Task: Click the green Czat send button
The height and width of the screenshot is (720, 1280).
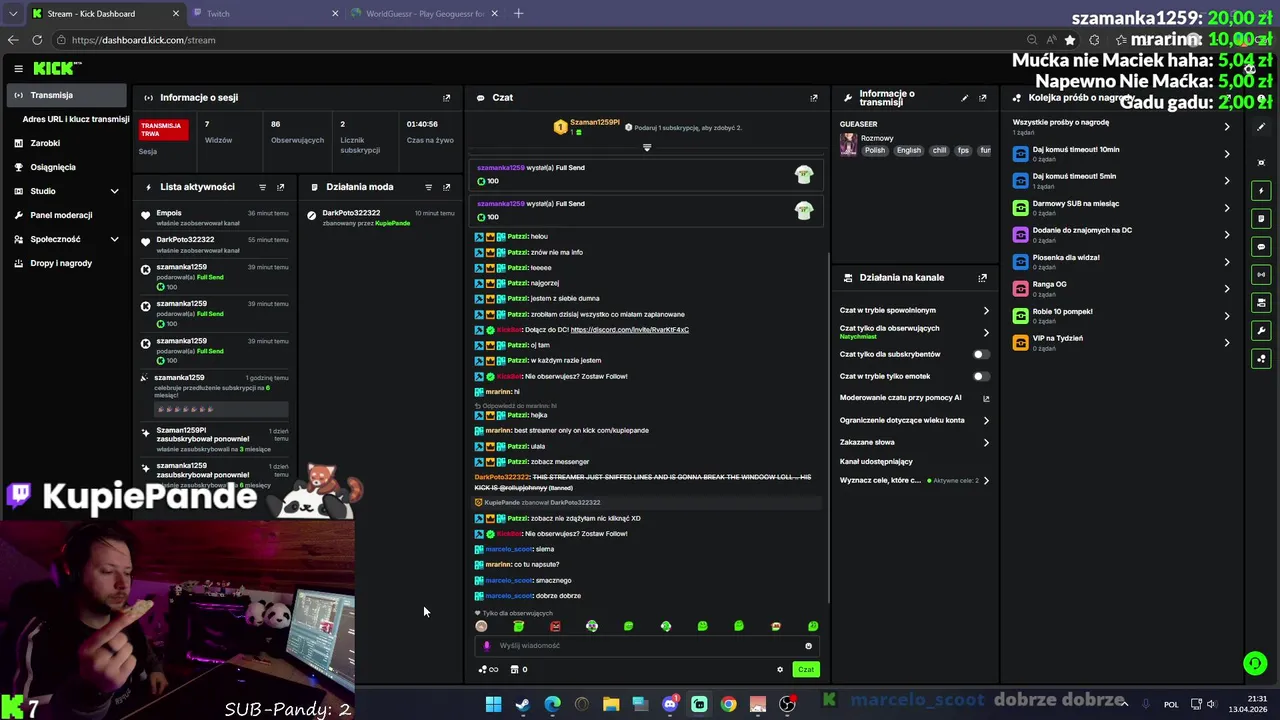Action: click(x=806, y=670)
